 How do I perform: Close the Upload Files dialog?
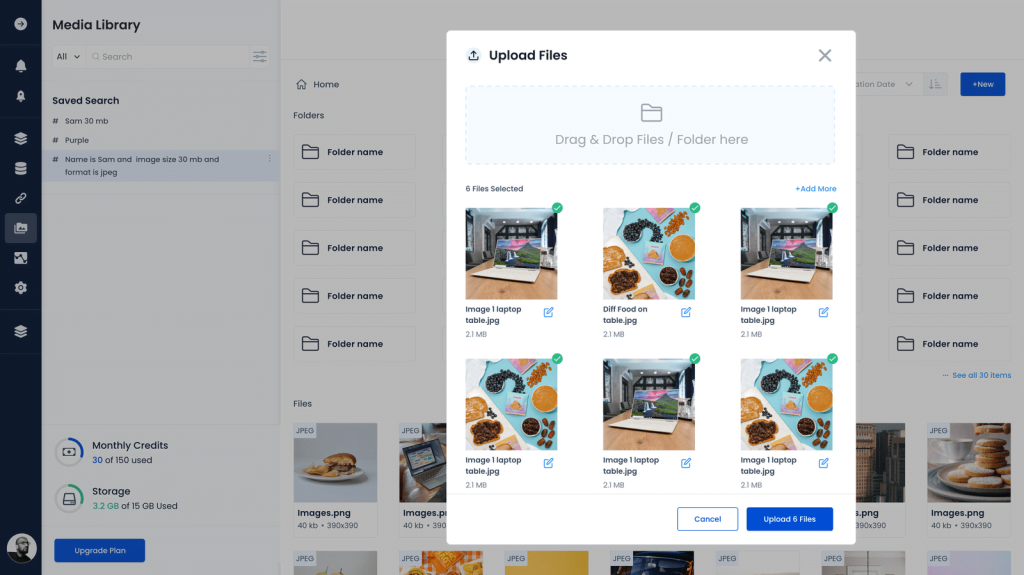pyautogui.click(x=825, y=56)
